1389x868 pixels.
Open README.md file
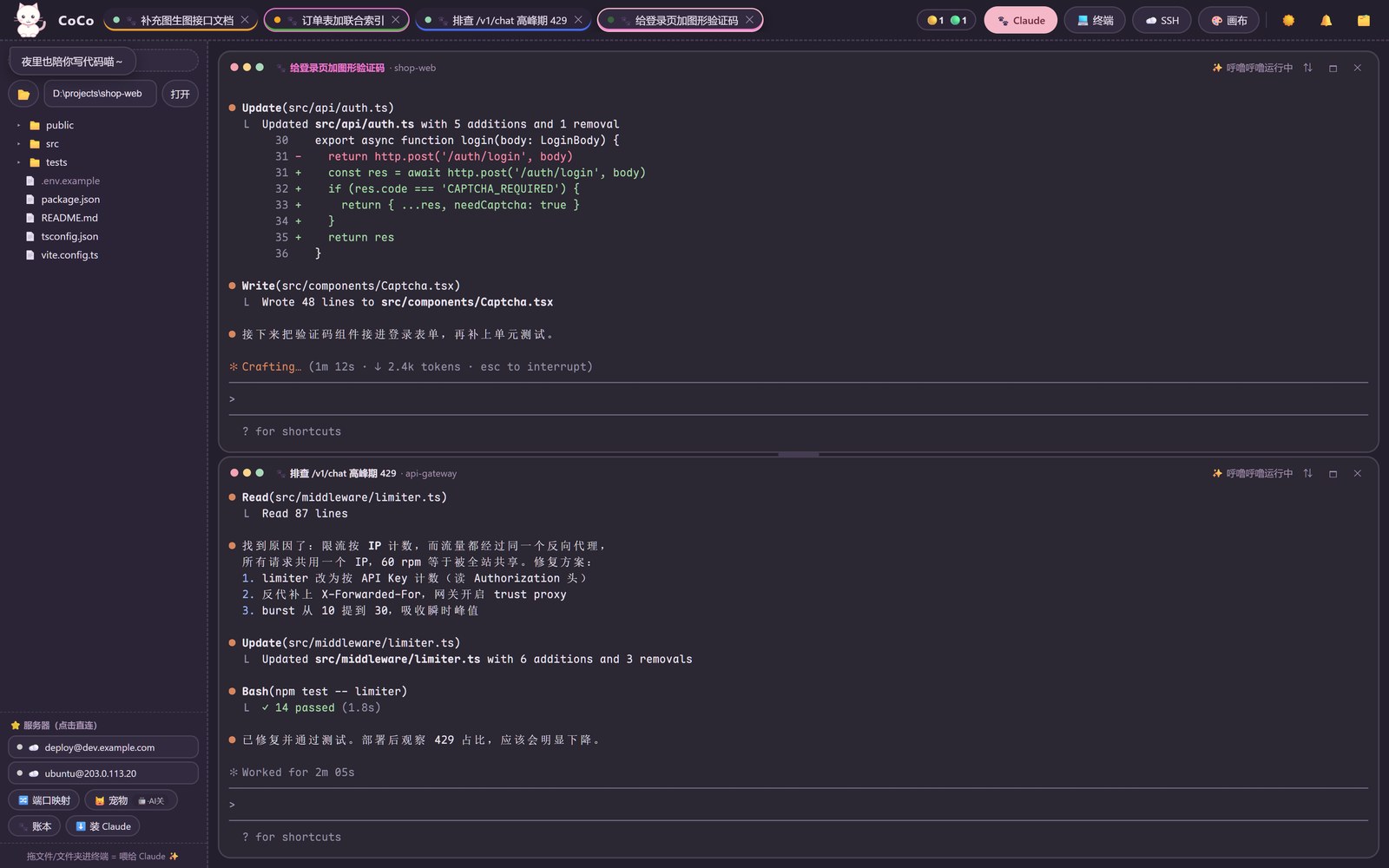click(x=63, y=218)
